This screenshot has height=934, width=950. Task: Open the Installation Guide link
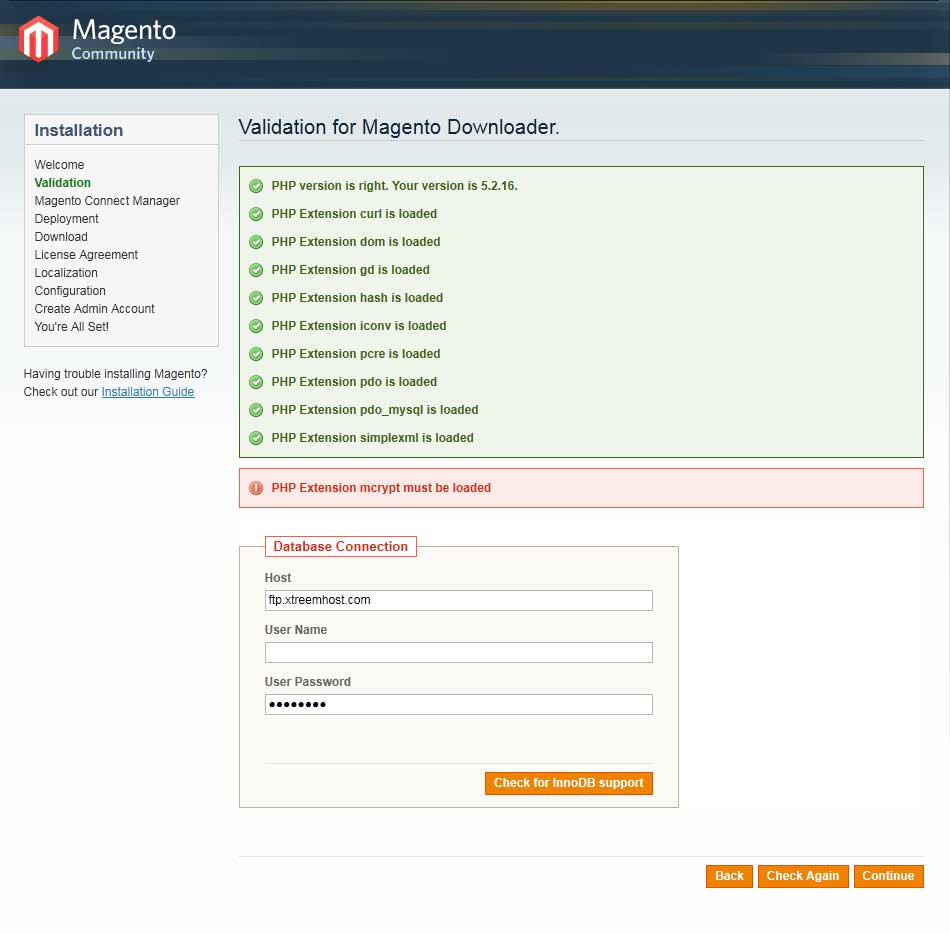pos(148,392)
